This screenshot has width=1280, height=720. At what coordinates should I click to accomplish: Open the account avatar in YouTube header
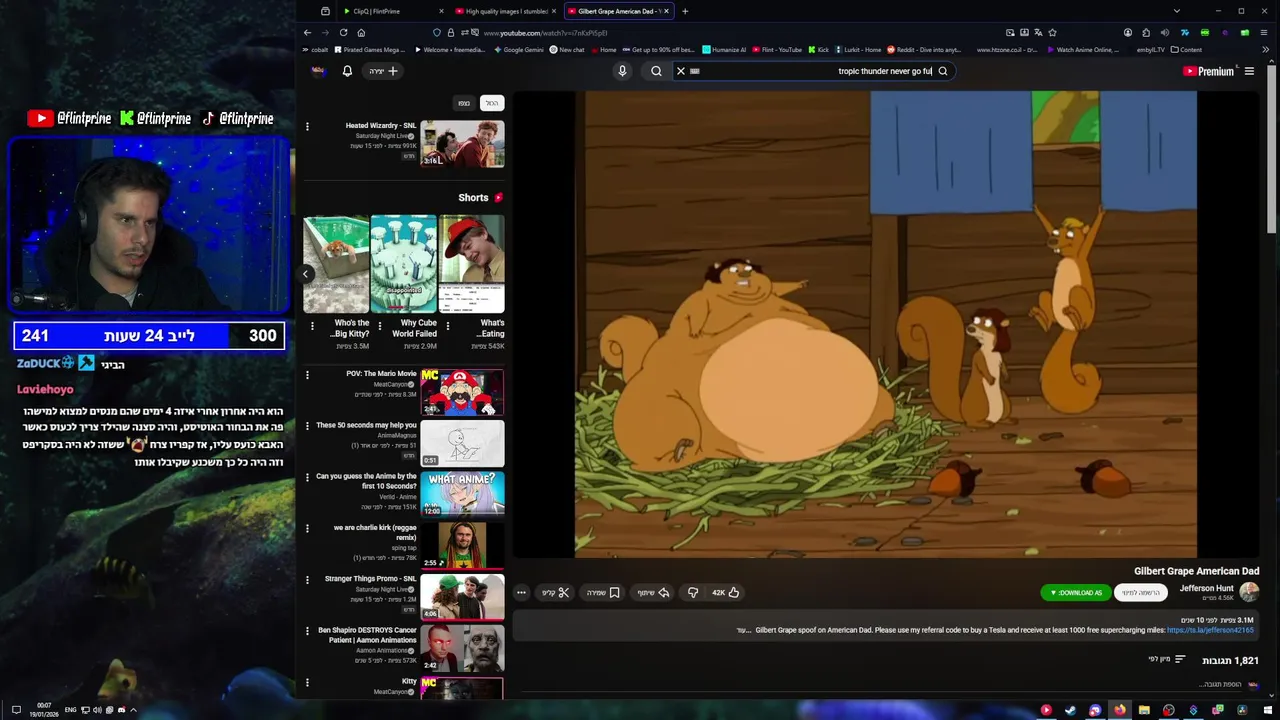[x=318, y=71]
